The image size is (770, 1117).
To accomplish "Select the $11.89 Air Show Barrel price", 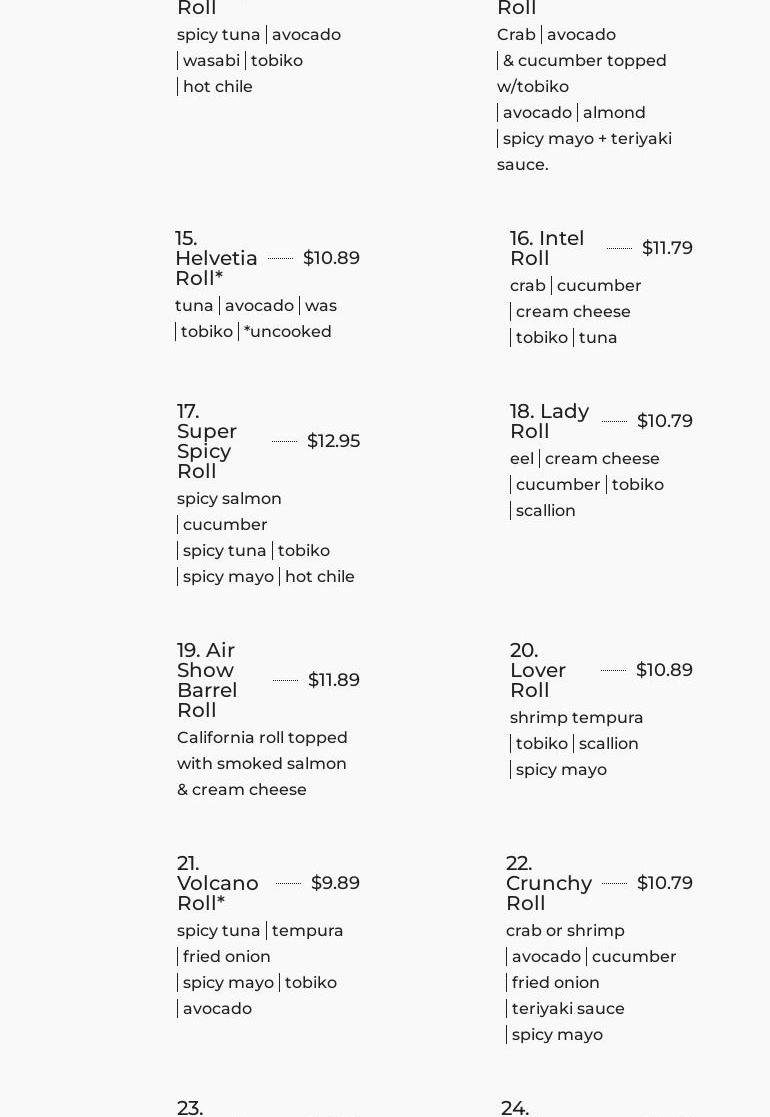I will tap(333, 680).
